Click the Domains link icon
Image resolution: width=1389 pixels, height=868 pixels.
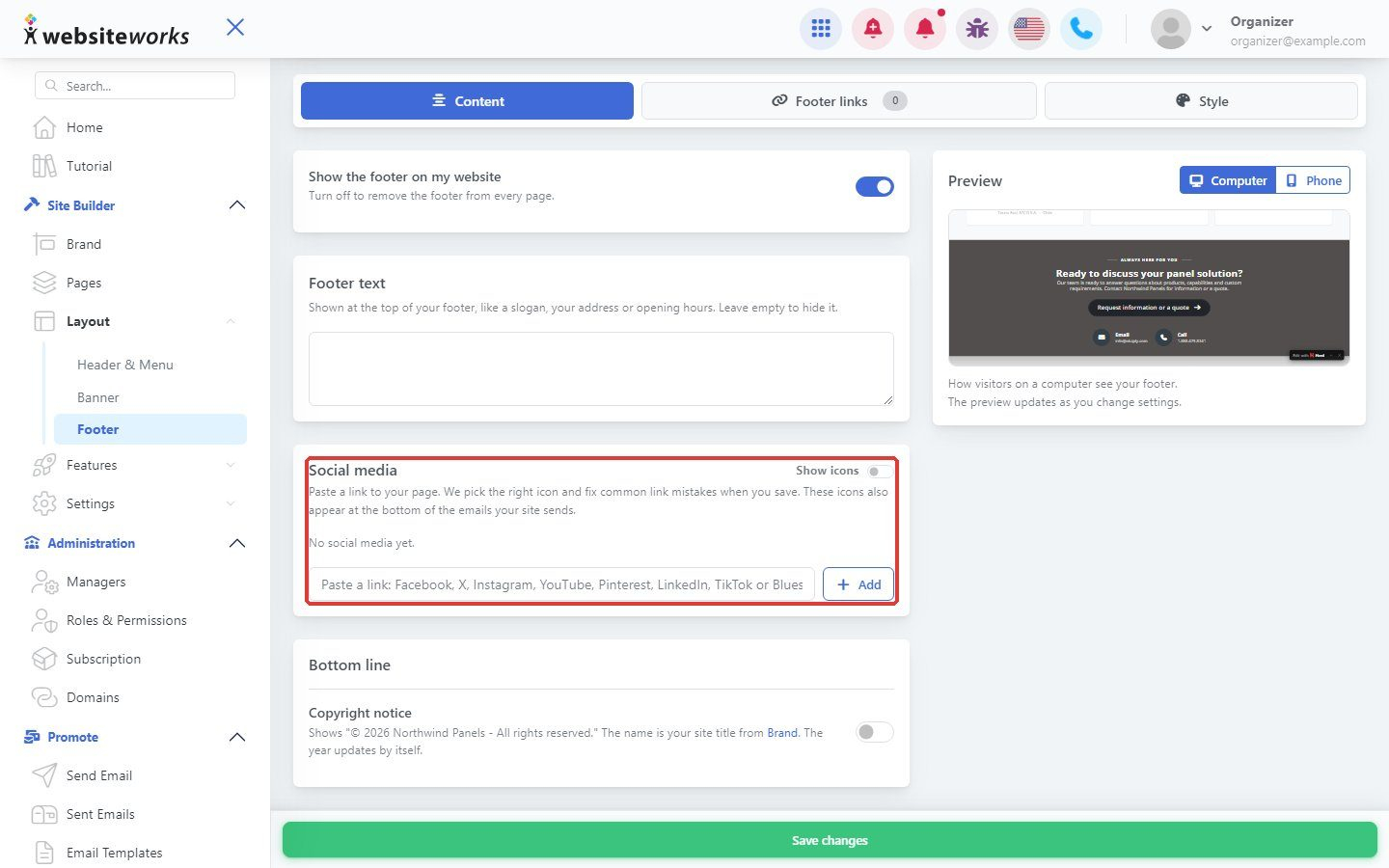pyautogui.click(x=44, y=697)
